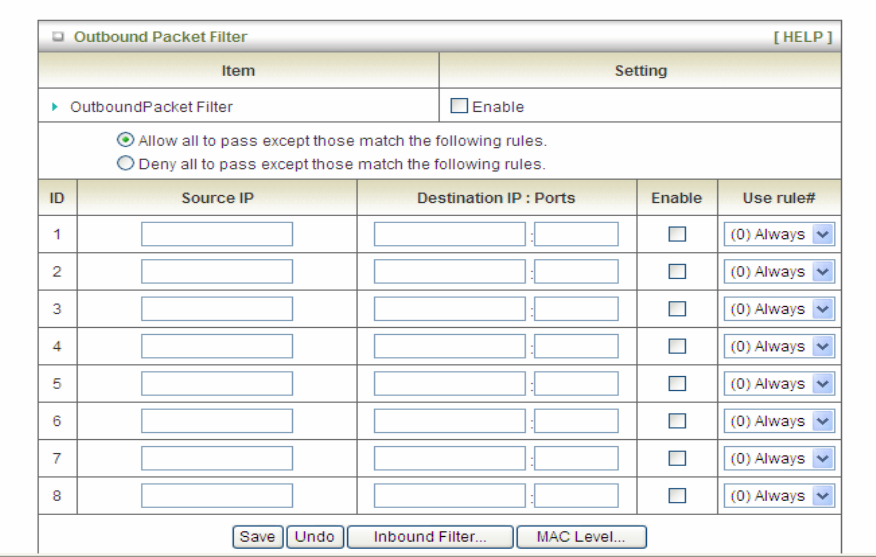
Task: Select "Allow all to pass" radio option
Action: (x=126, y=141)
